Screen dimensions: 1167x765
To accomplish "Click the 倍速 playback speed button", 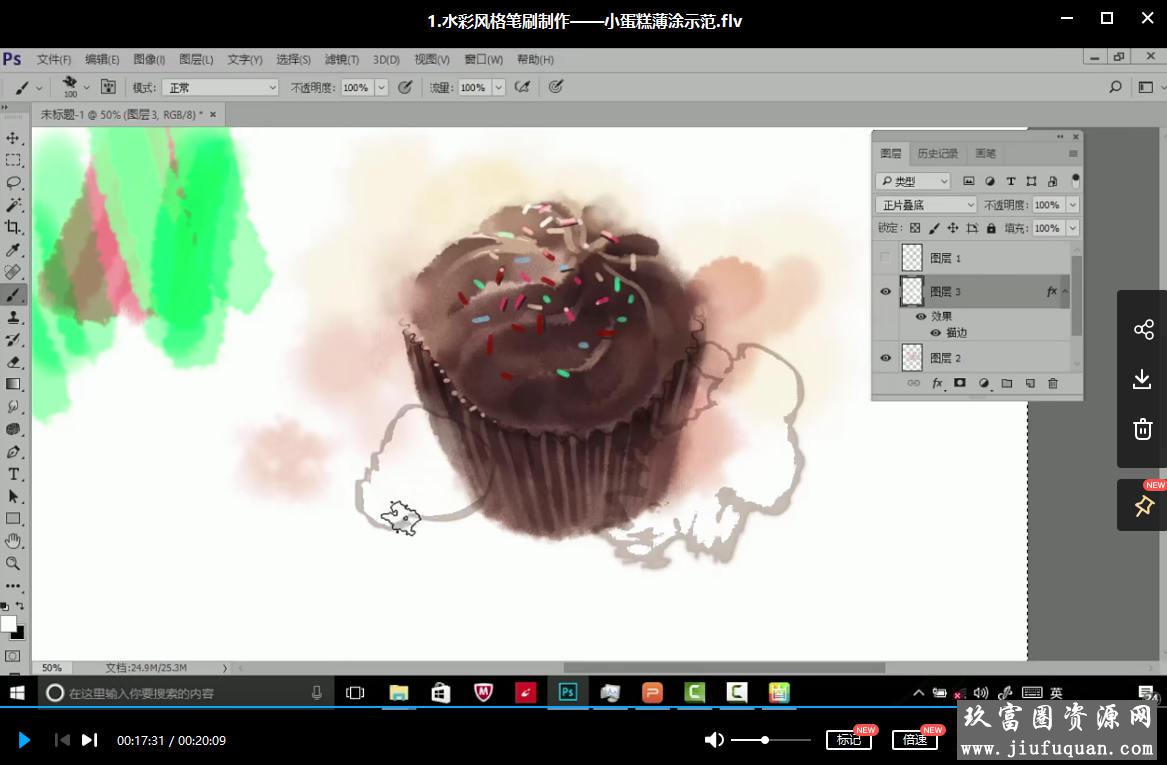I will click(x=914, y=740).
